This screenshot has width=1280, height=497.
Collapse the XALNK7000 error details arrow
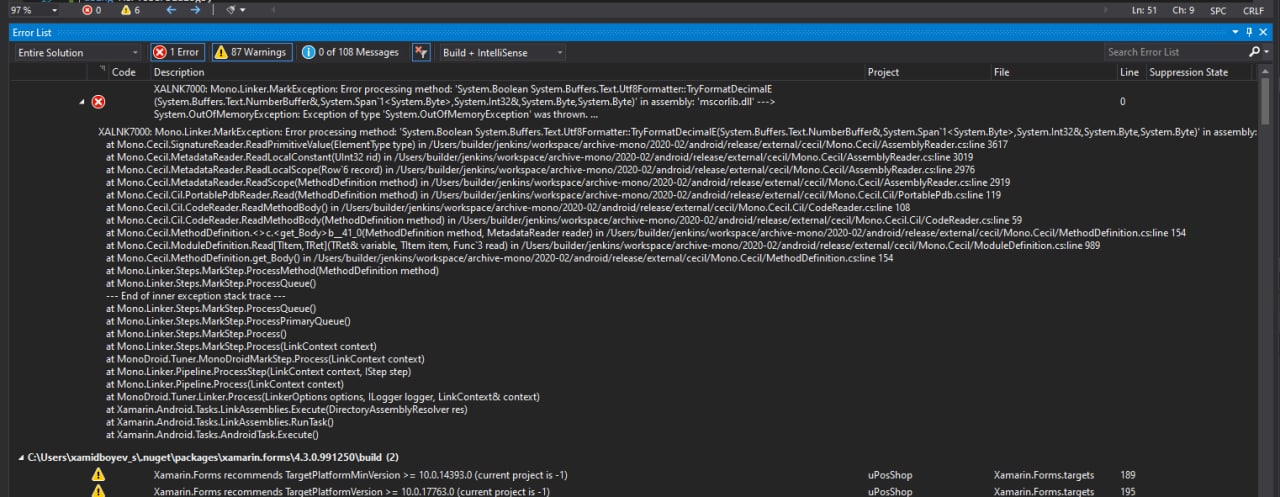click(x=82, y=102)
